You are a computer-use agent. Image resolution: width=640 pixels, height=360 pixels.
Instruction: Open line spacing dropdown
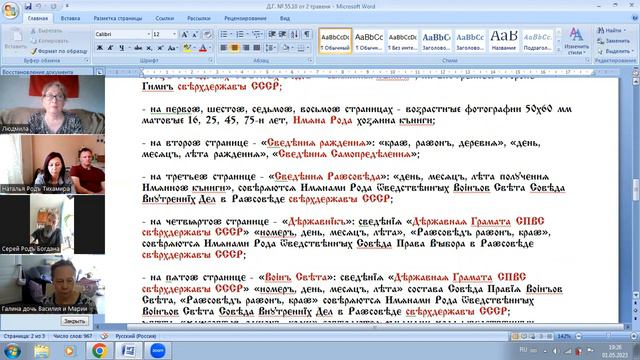click(x=271, y=48)
